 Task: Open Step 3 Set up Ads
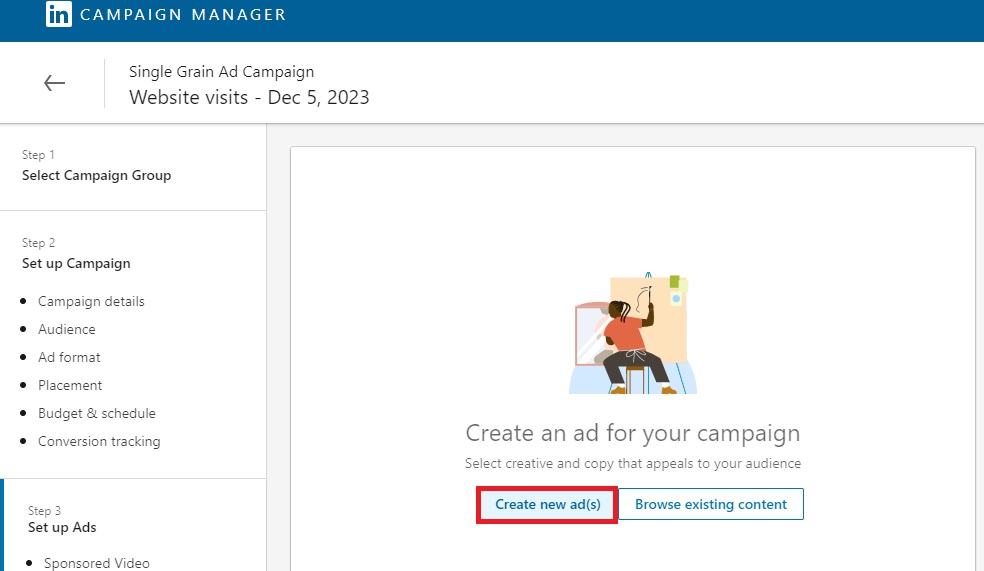point(62,519)
